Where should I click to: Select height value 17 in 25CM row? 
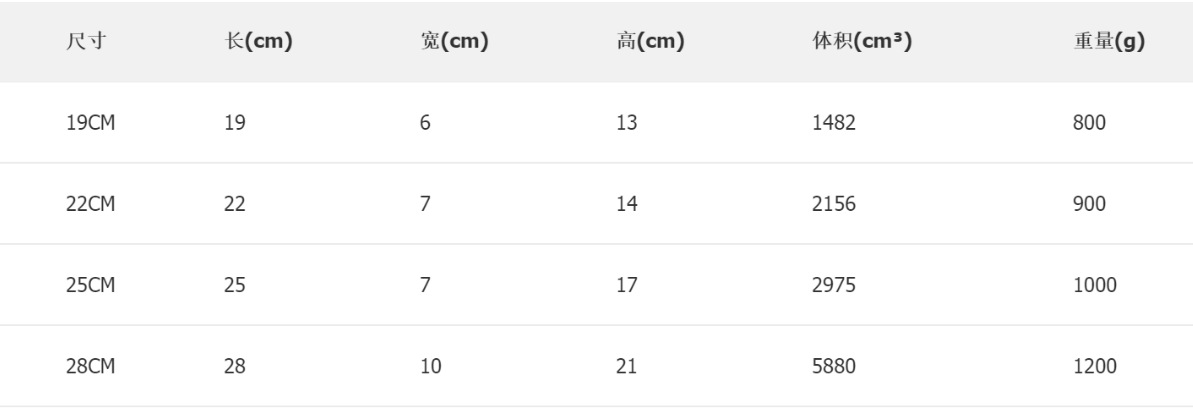(x=627, y=288)
